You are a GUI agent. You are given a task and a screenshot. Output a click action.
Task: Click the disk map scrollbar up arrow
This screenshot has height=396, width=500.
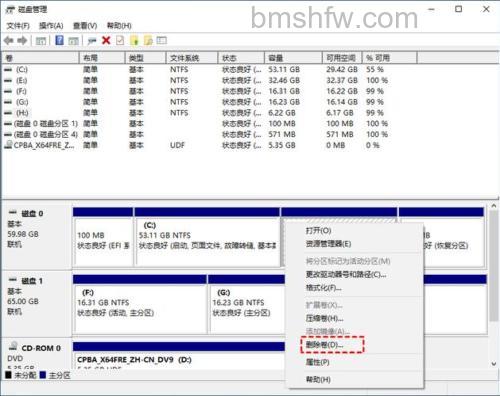click(x=494, y=206)
